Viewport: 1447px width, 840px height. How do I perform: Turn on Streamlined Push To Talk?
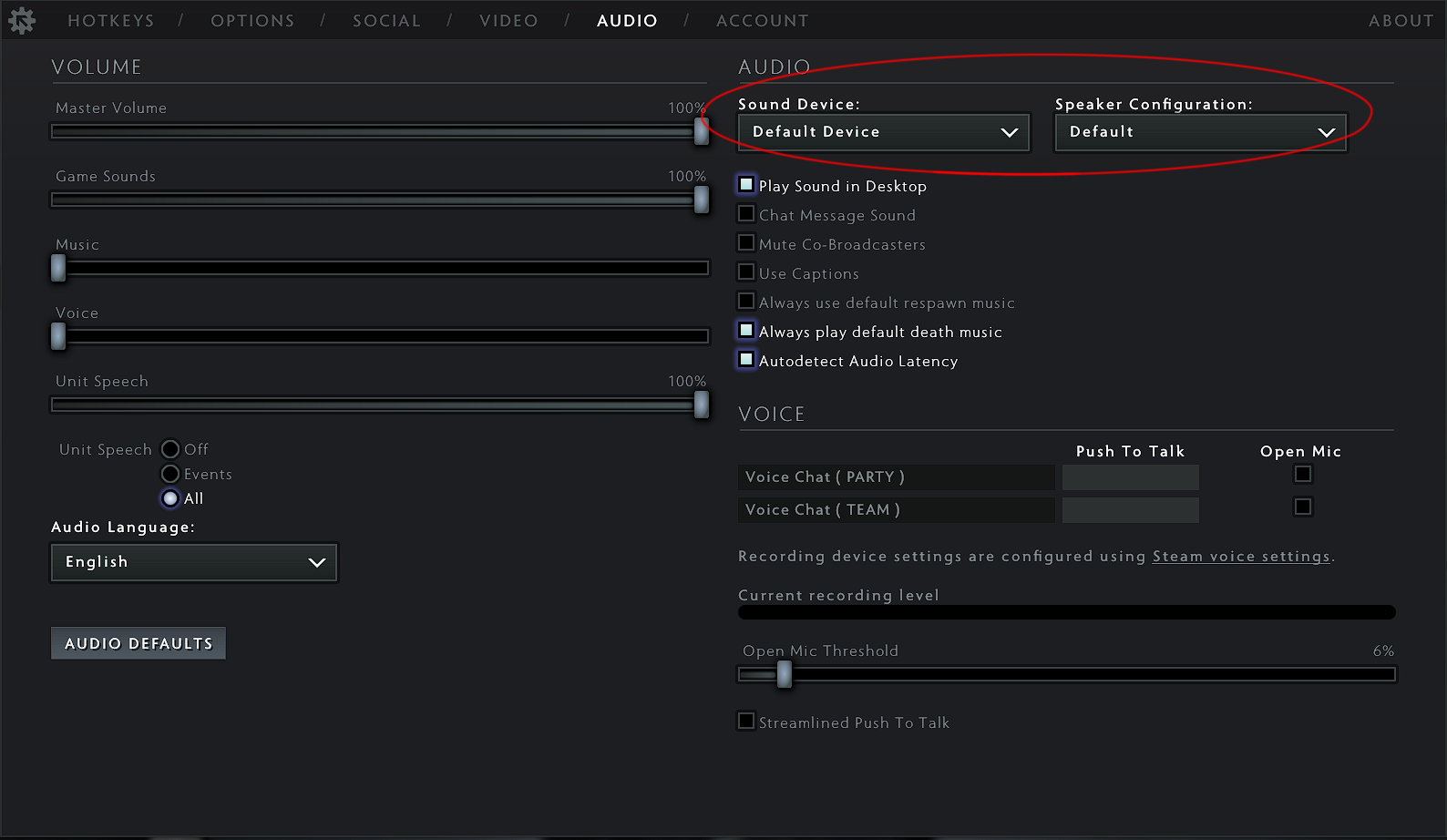click(746, 722)
